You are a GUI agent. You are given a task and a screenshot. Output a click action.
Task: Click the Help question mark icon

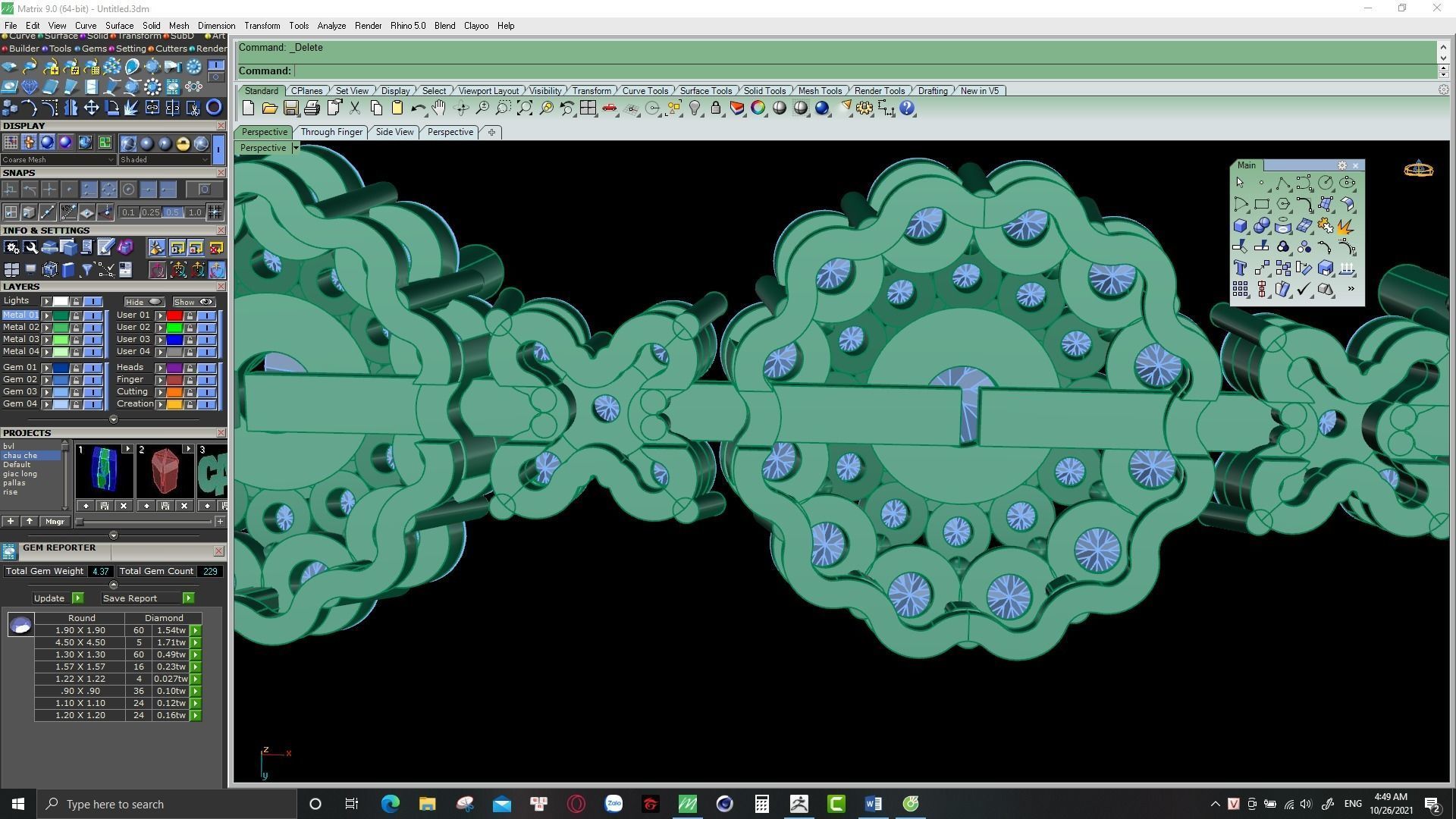tap(907, 108)
